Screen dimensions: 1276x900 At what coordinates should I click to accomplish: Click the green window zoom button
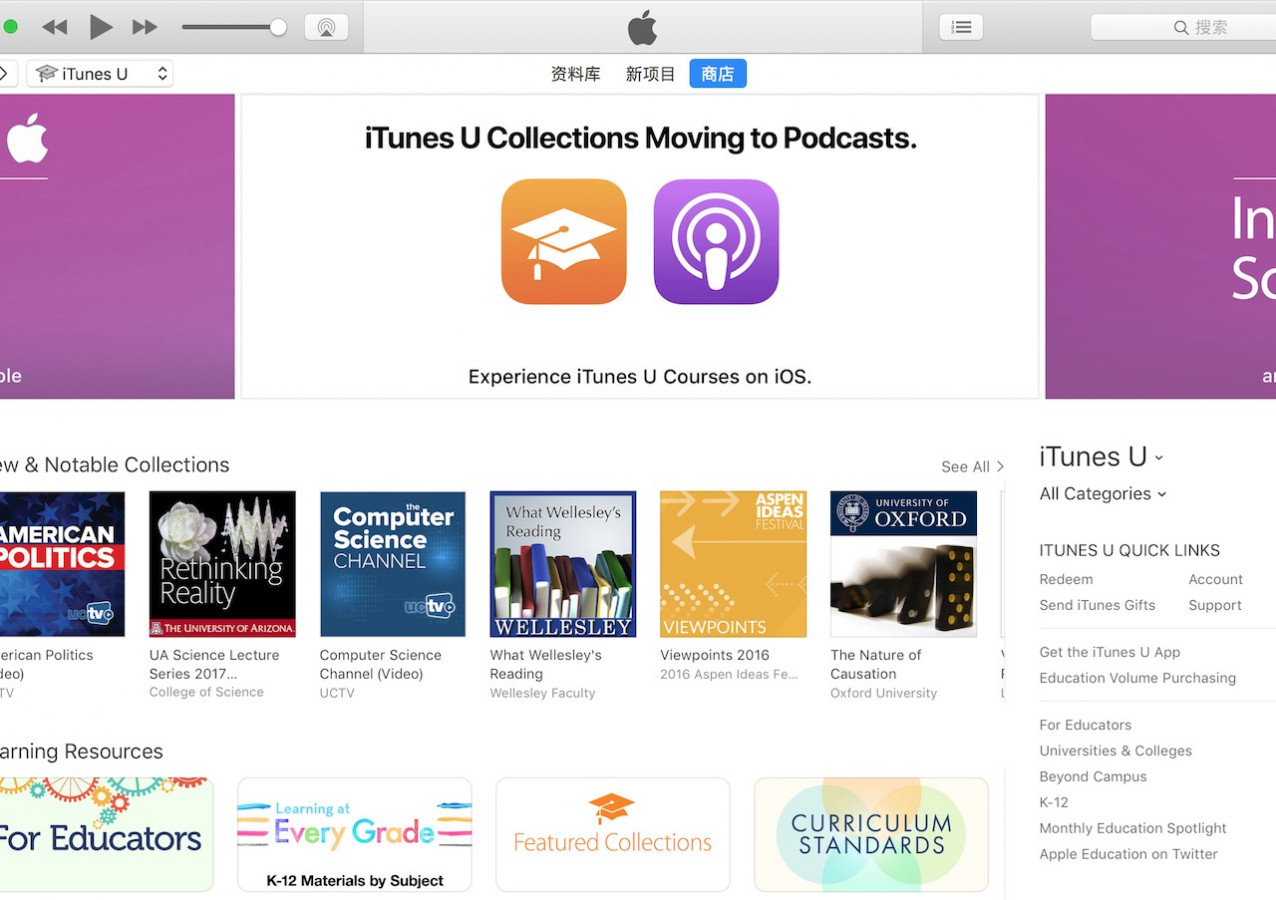point(10,27)
